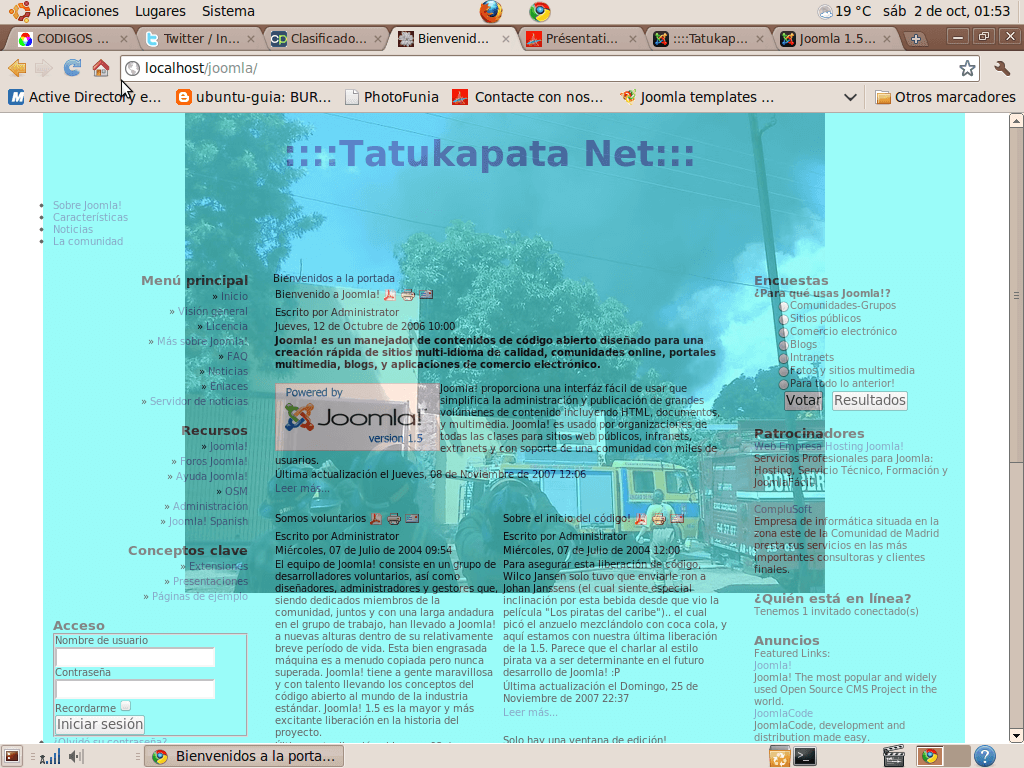This screenshot has height=768, width=1024.
Task: Open the Aplicaciones menu
Action: point(78,11)
